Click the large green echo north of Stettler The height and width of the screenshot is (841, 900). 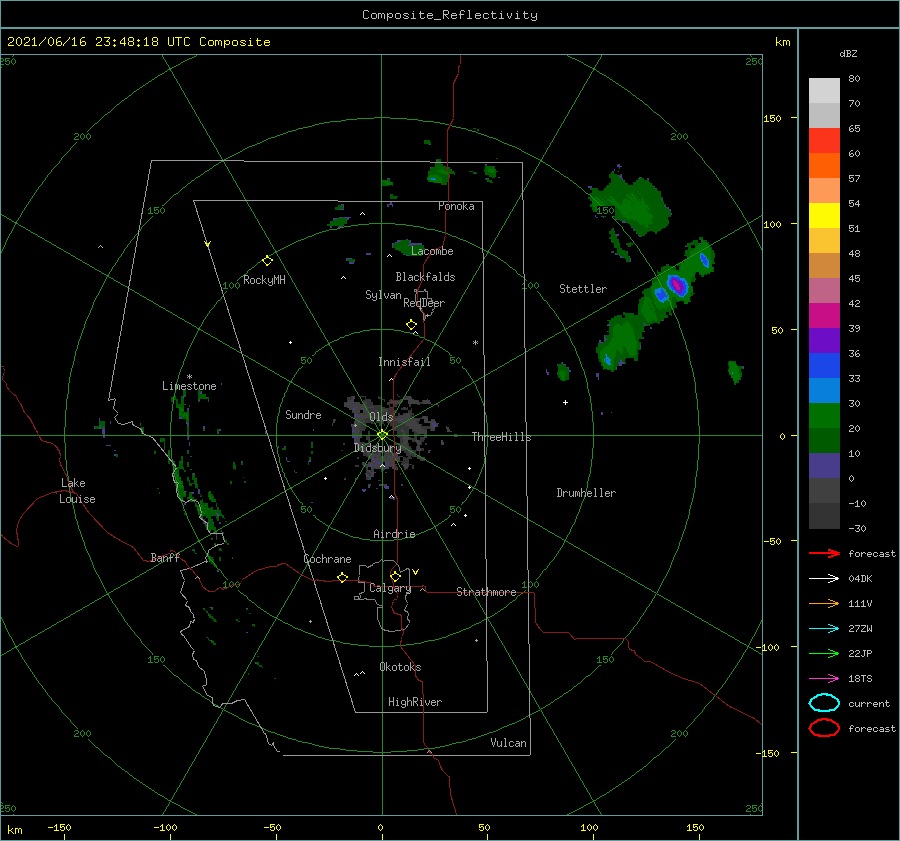(x=631, y=205)
